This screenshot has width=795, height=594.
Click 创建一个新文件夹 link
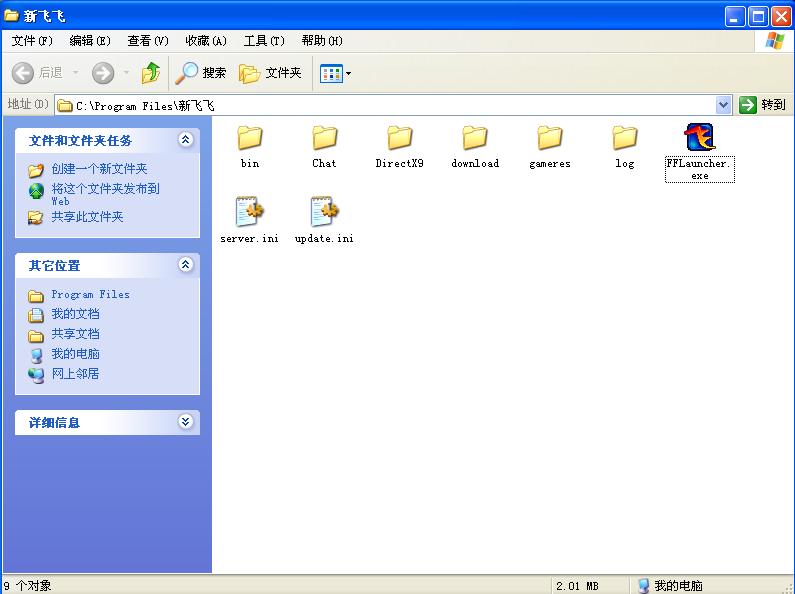[x=99, y=168]
